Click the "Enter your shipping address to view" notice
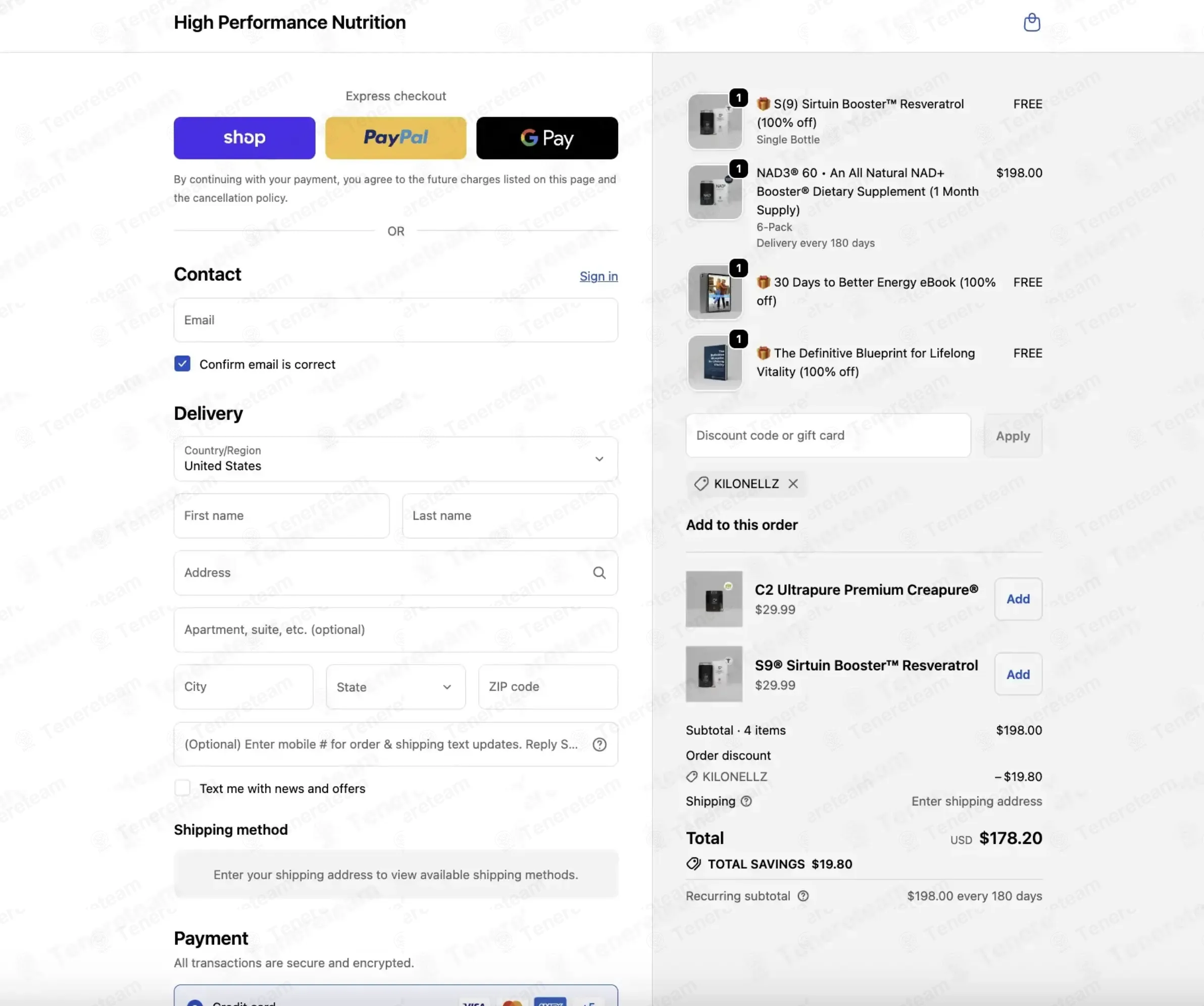 (x=395, y=875)
